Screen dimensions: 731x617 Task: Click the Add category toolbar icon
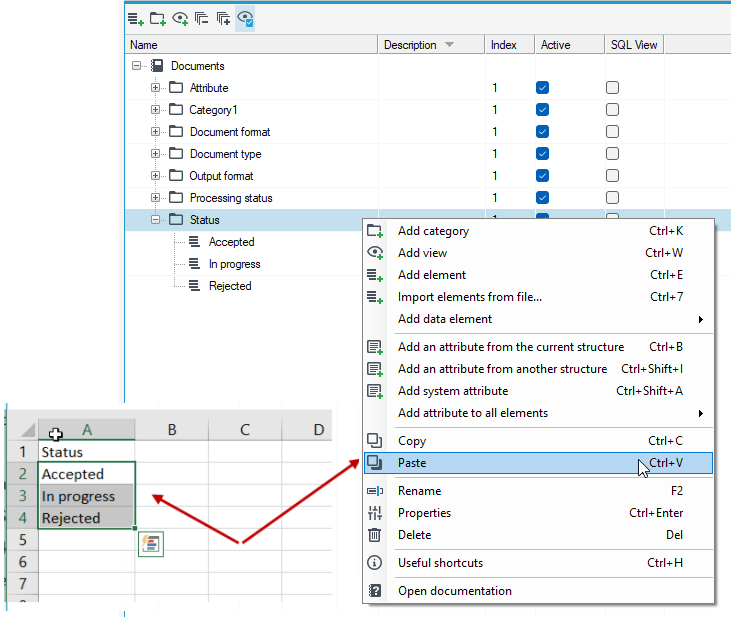(x=158, y=19)
